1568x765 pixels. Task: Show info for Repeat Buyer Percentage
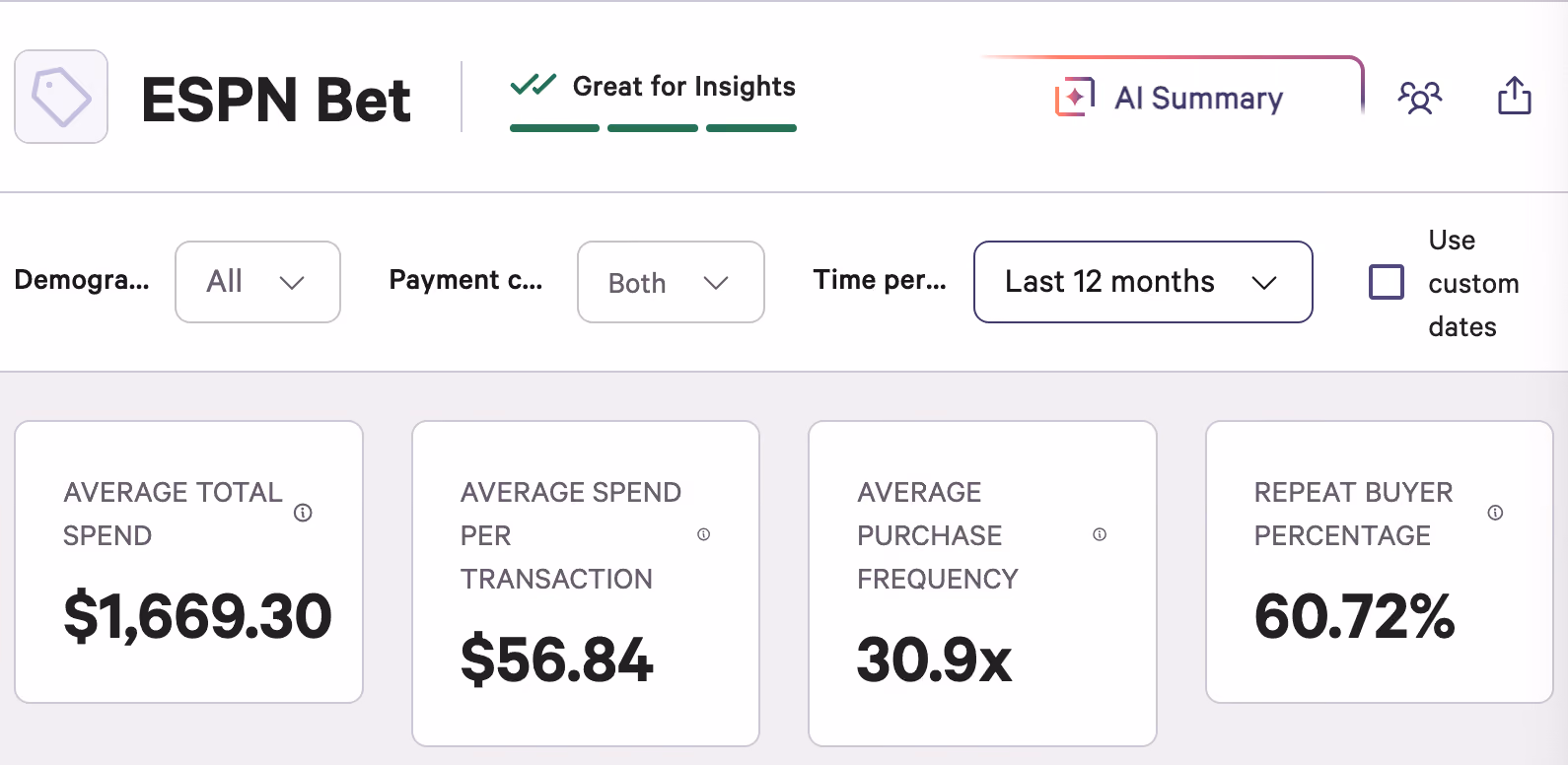point(1495,513)
